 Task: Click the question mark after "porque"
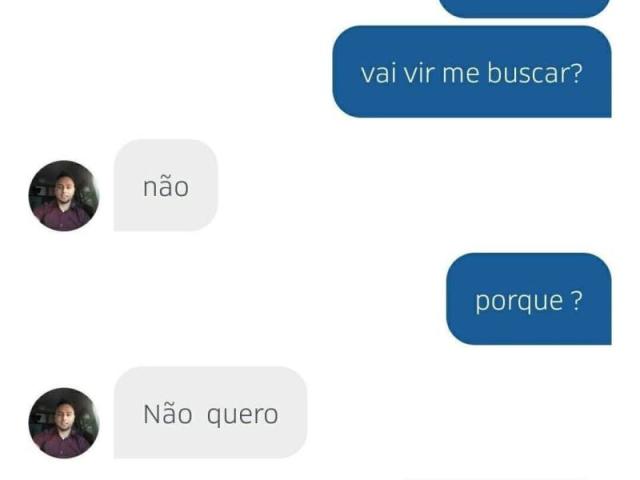click(x=576, y=300)
